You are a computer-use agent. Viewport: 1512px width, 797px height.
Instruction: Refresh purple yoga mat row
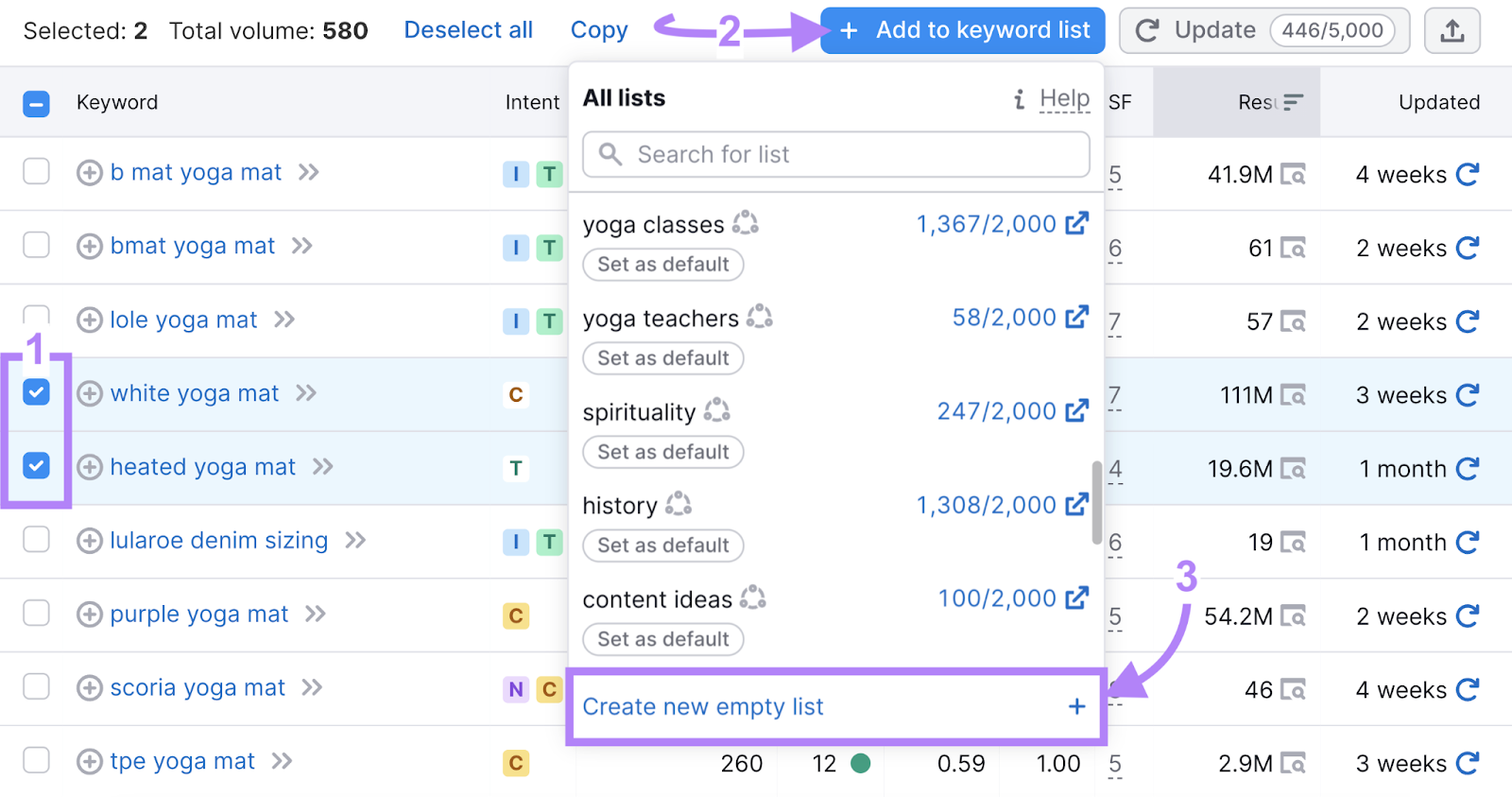pyautogui.click(x=1468, y=616)
